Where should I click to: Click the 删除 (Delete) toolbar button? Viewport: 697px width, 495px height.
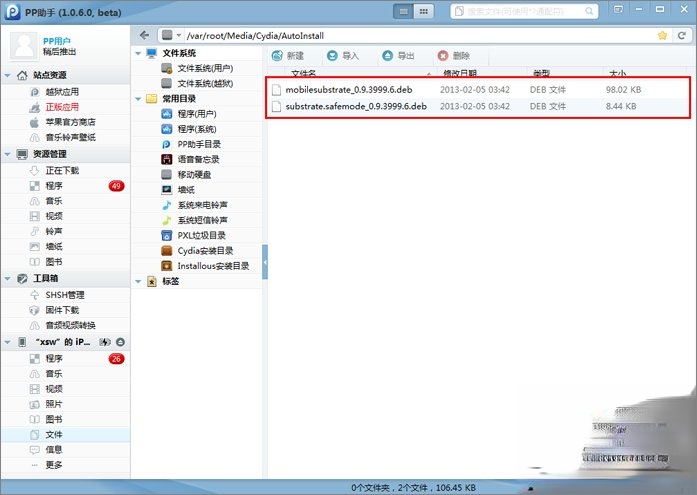click(454, 56)
